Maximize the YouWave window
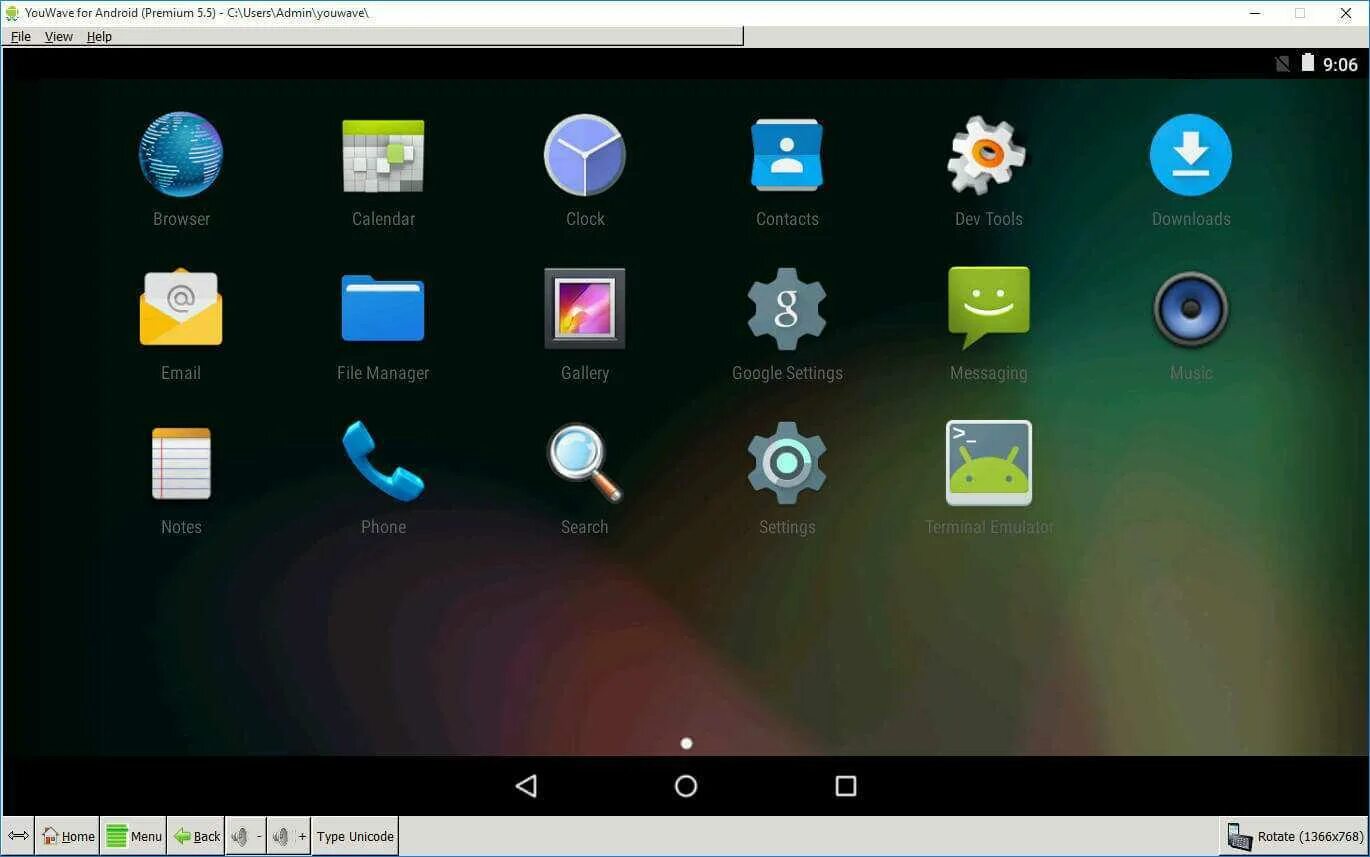Viewport: 1370px width, 857px height. tap(1300, 13)
